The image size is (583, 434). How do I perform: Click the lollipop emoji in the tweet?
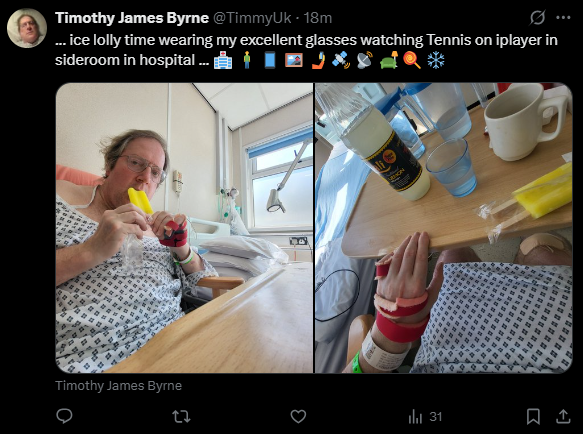point(412,60)
